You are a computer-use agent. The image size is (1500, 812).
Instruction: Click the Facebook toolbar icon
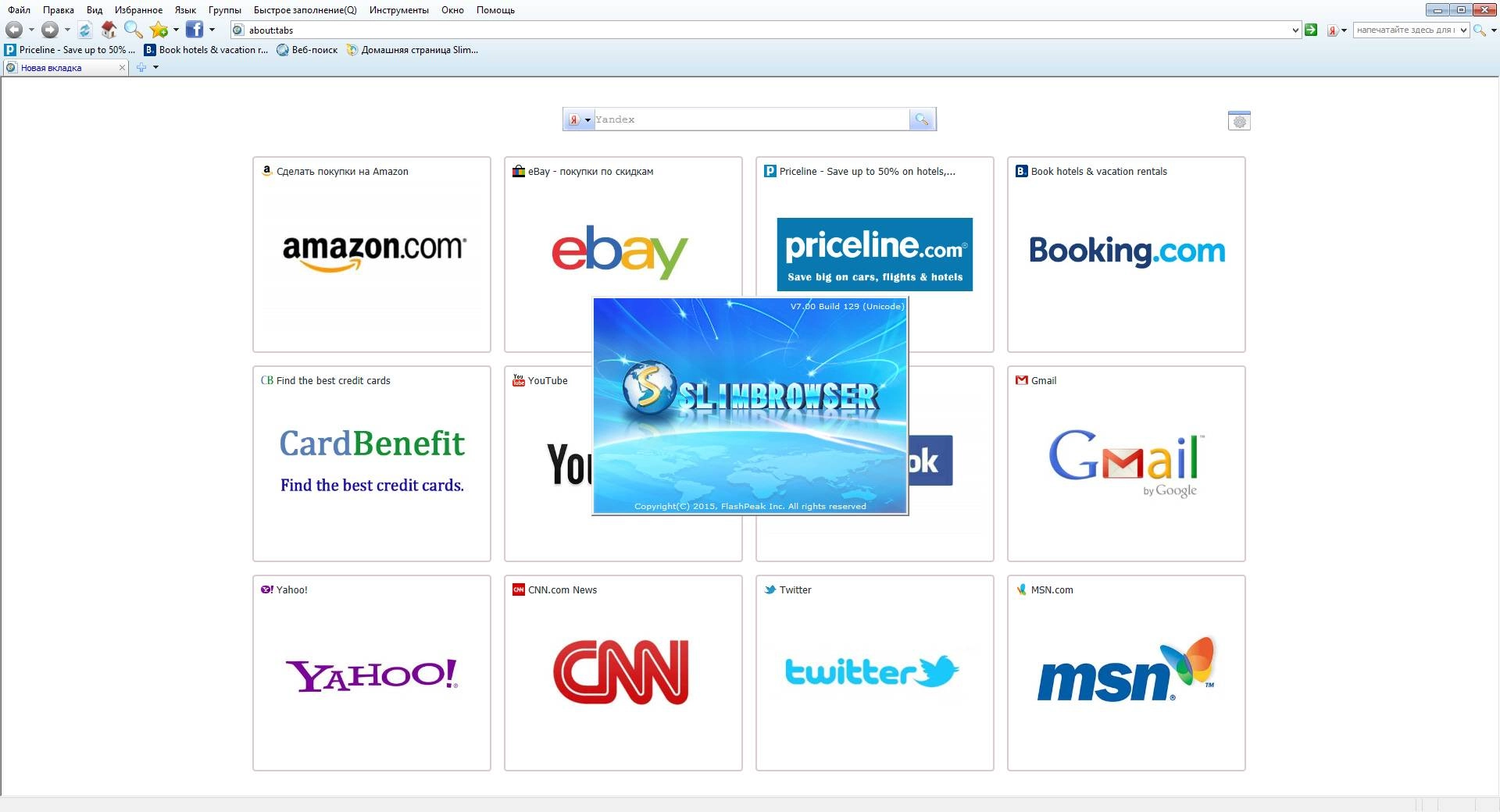195,30
